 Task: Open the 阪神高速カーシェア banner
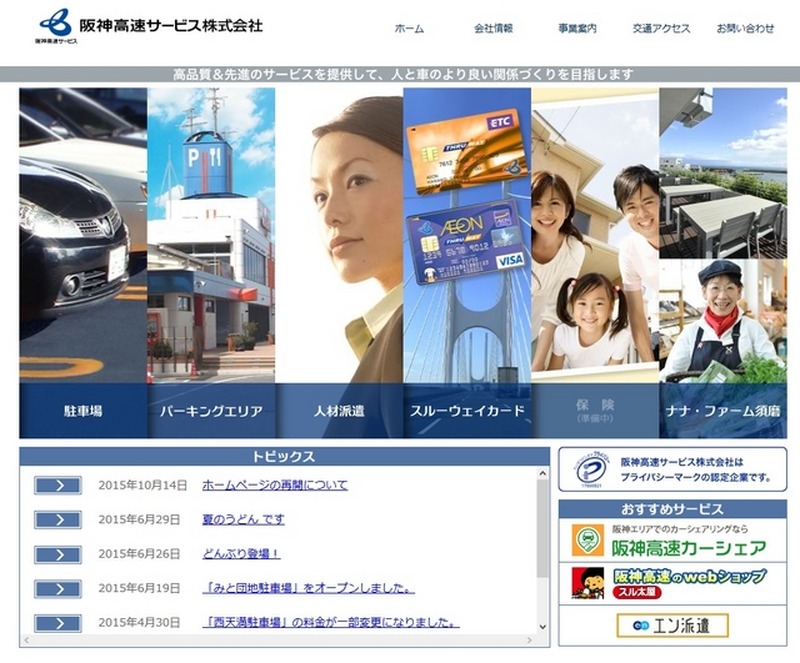tap(672, 541)
